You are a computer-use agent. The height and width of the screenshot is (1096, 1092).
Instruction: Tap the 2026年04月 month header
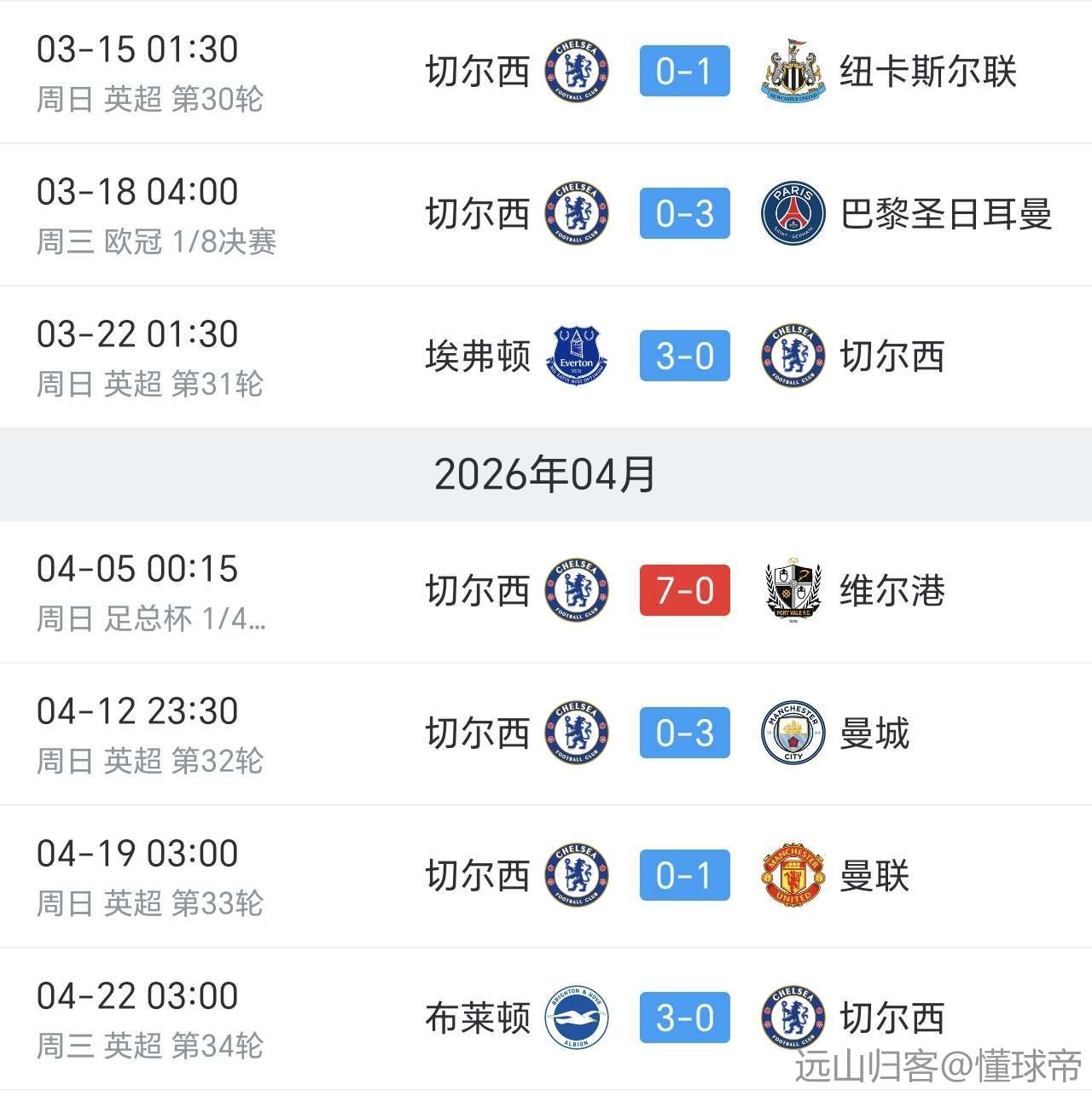[545, 474]
